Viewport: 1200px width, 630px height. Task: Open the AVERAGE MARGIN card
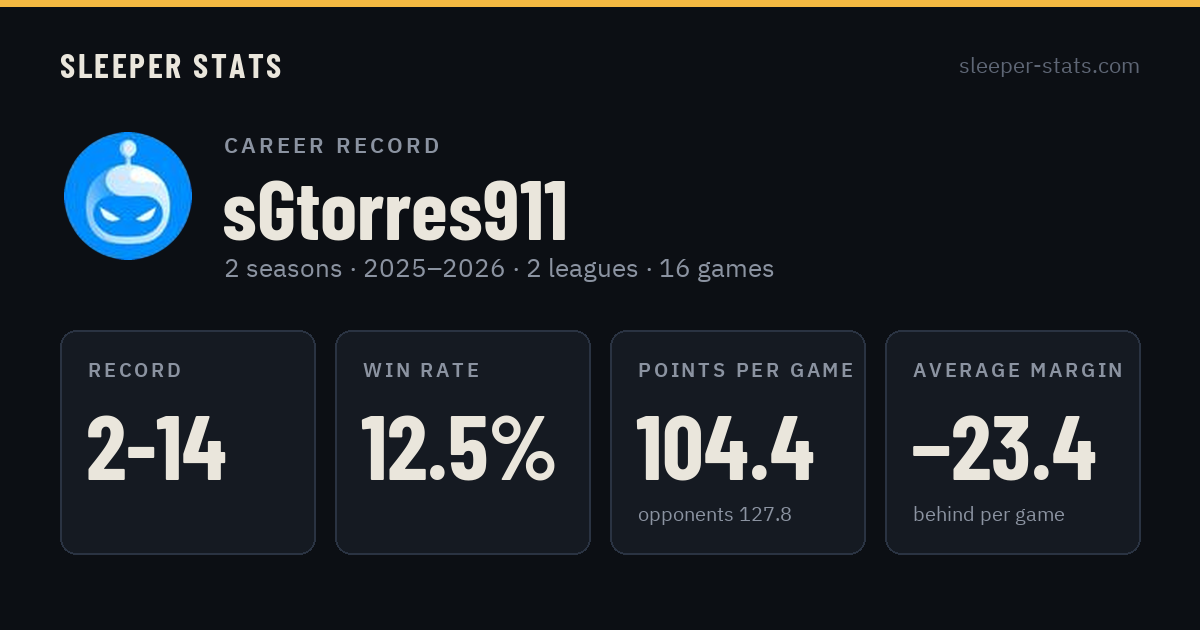click(x=1013, y=442)
